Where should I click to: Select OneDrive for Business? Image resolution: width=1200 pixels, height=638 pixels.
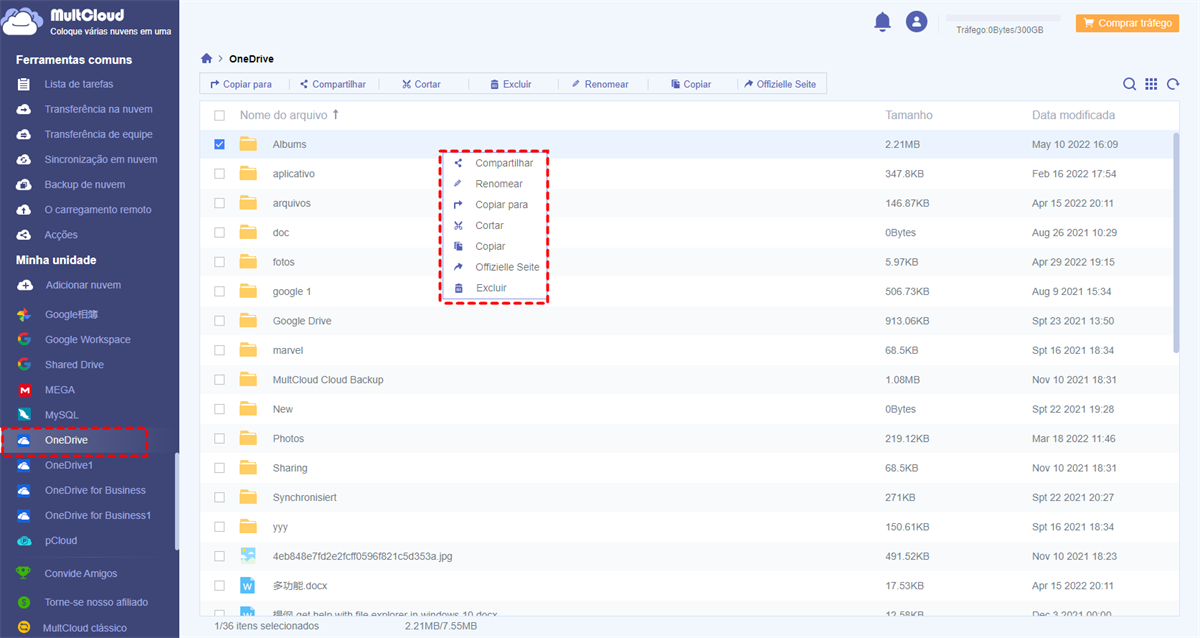(x=95, y=490)
